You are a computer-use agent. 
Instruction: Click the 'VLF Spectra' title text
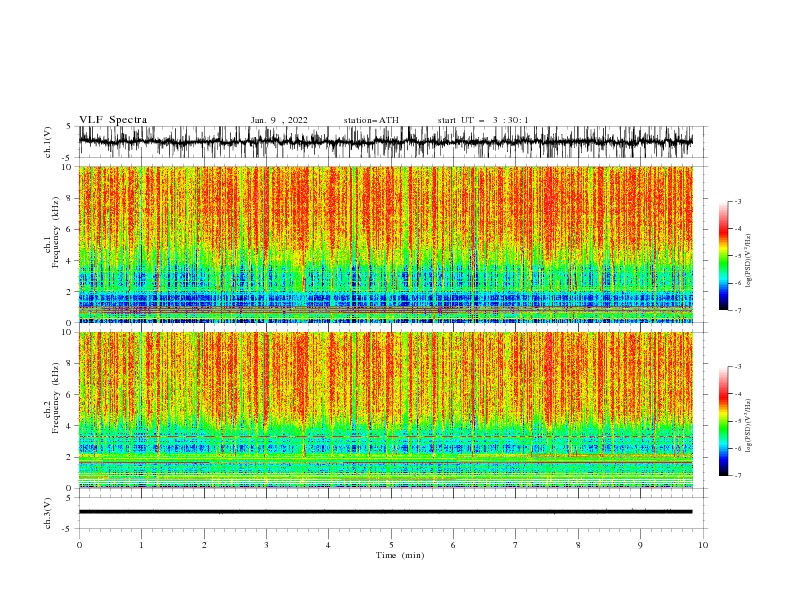pos(113,120)
